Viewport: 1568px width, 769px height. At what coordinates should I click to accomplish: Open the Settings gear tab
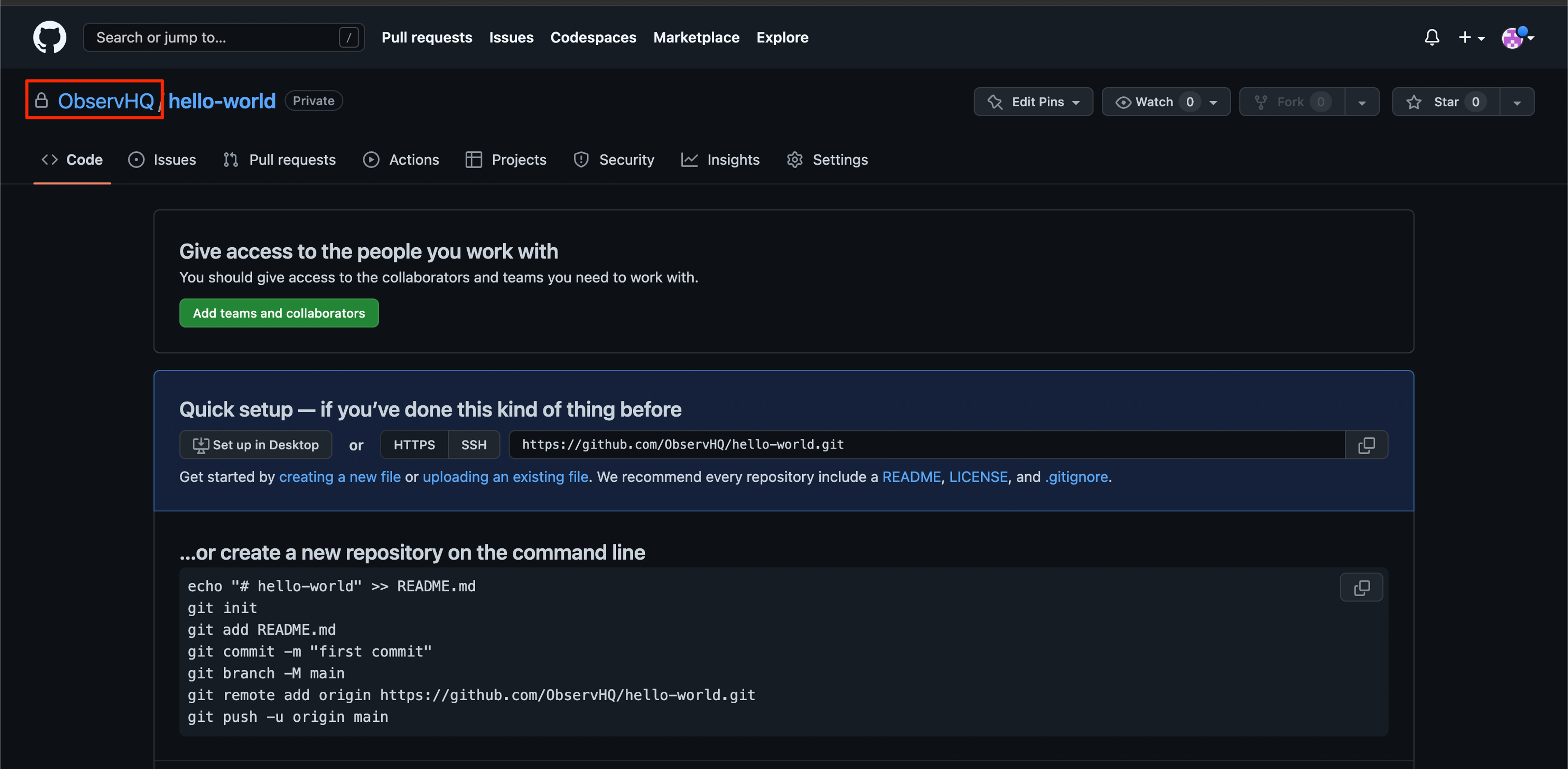click(x=827, y=159)
